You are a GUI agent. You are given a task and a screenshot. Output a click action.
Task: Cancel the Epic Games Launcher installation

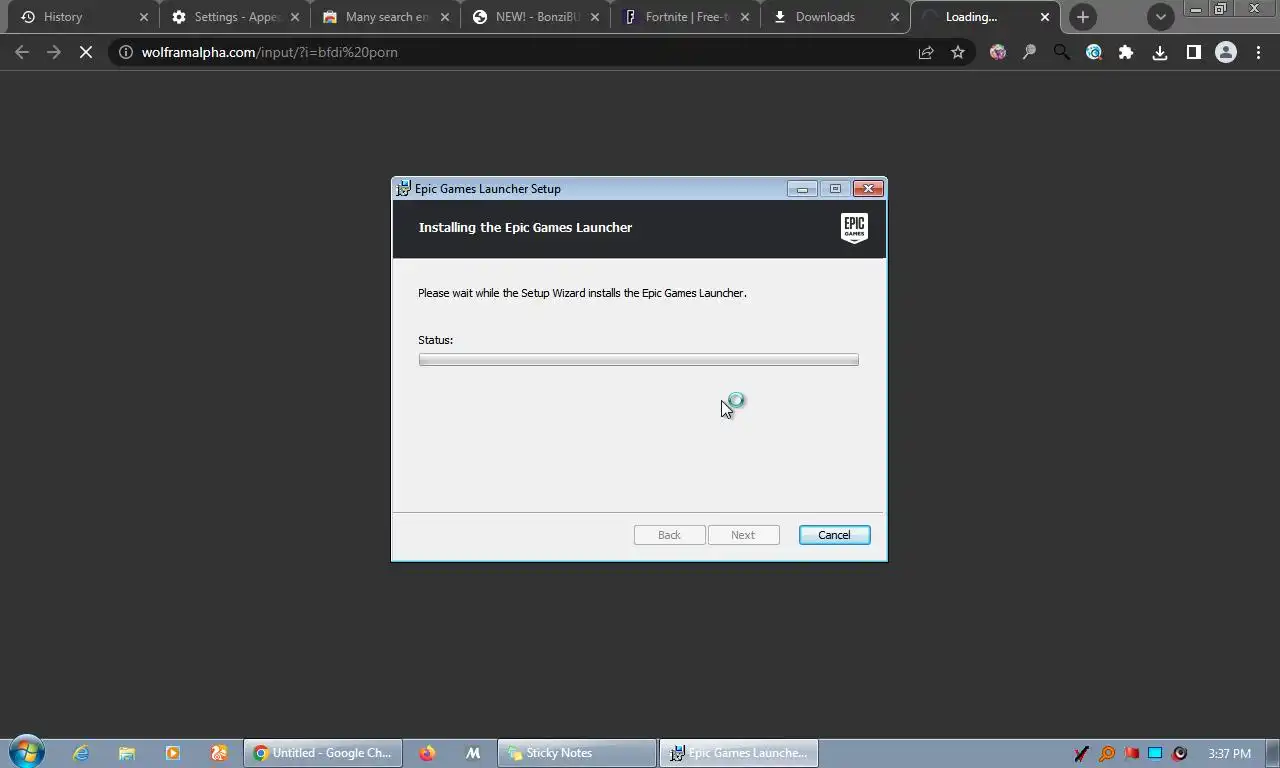coord(834,535)
